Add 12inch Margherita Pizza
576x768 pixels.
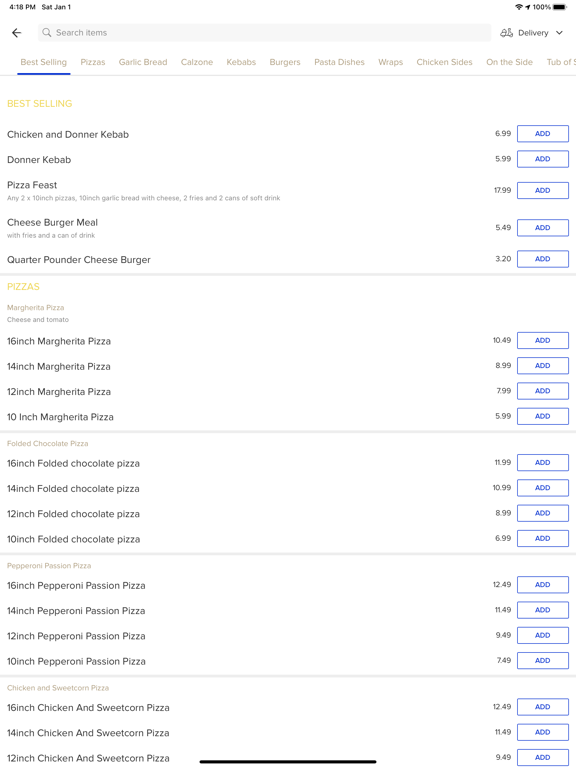pos(543,391)
